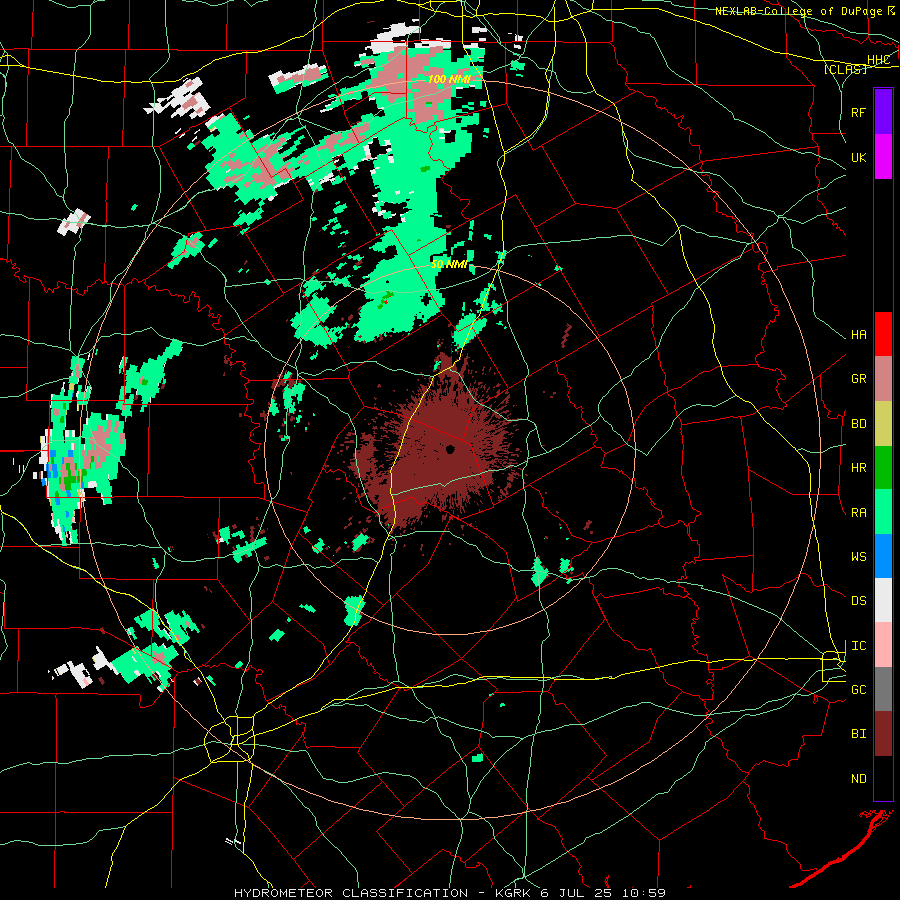Click the gray GC legend color swatch
The image size is (900, 900).
tap(883, 689)
